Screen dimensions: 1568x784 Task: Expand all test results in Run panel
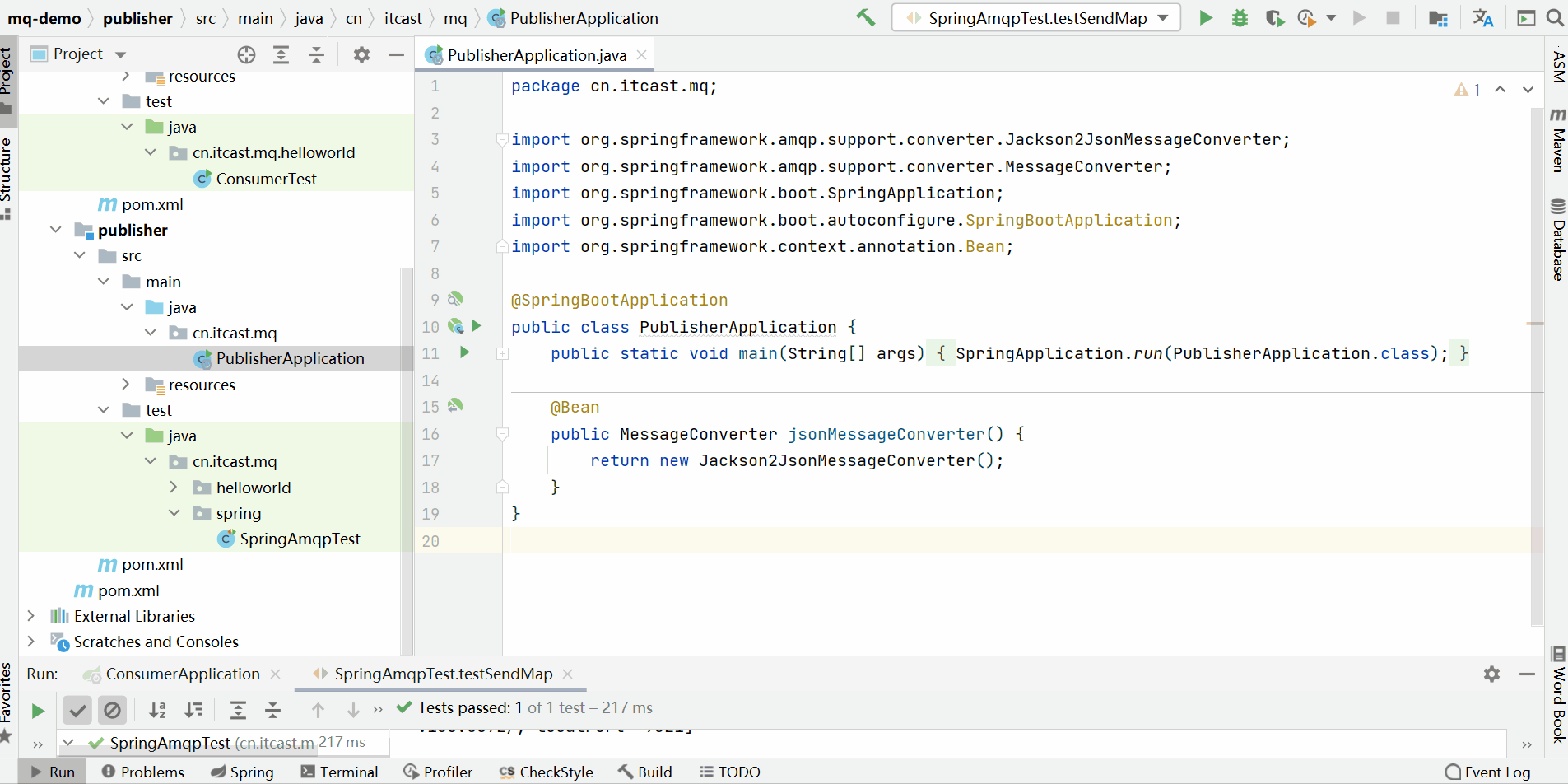tap(238, 710)
